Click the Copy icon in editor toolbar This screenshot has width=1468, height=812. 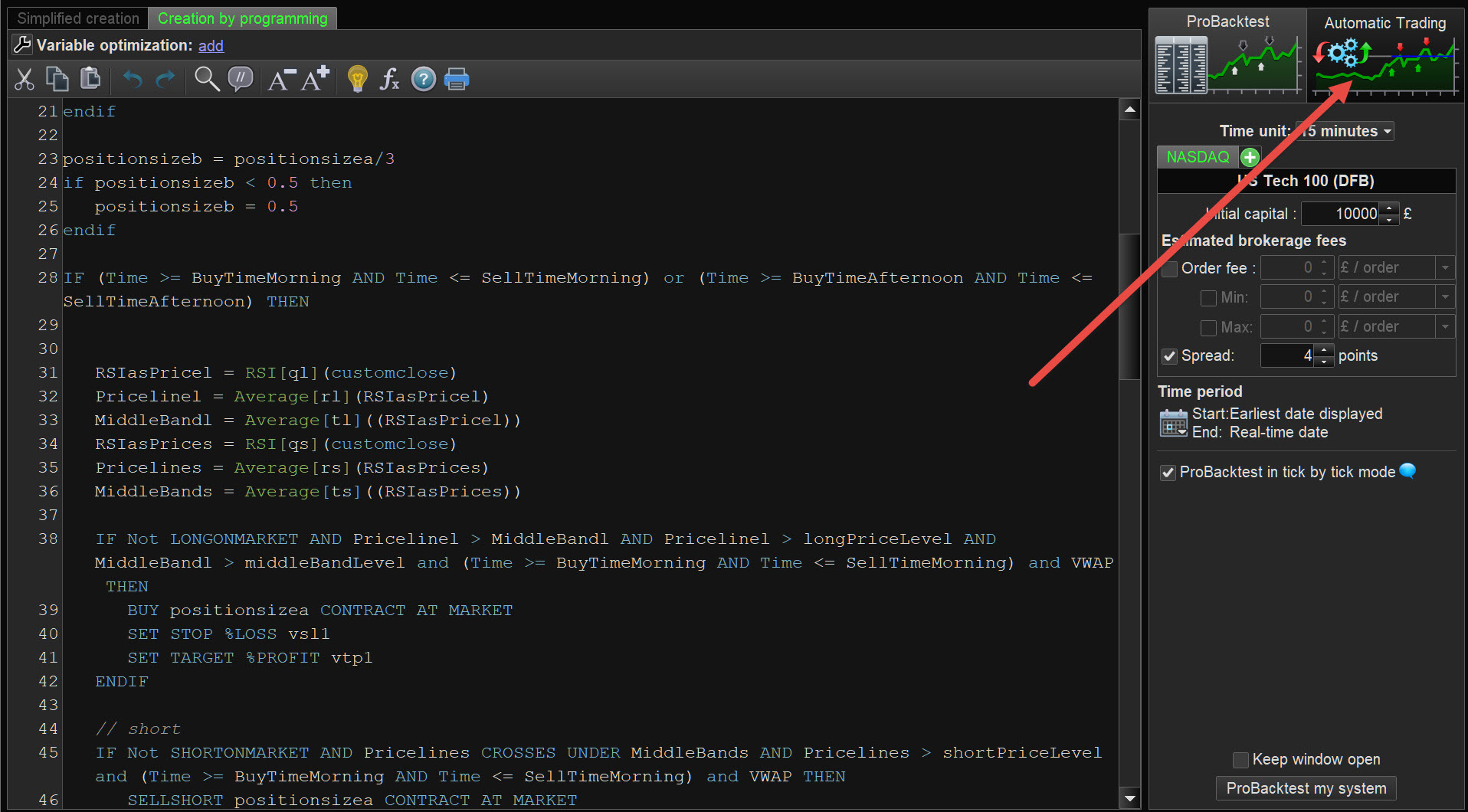point(57,79)
